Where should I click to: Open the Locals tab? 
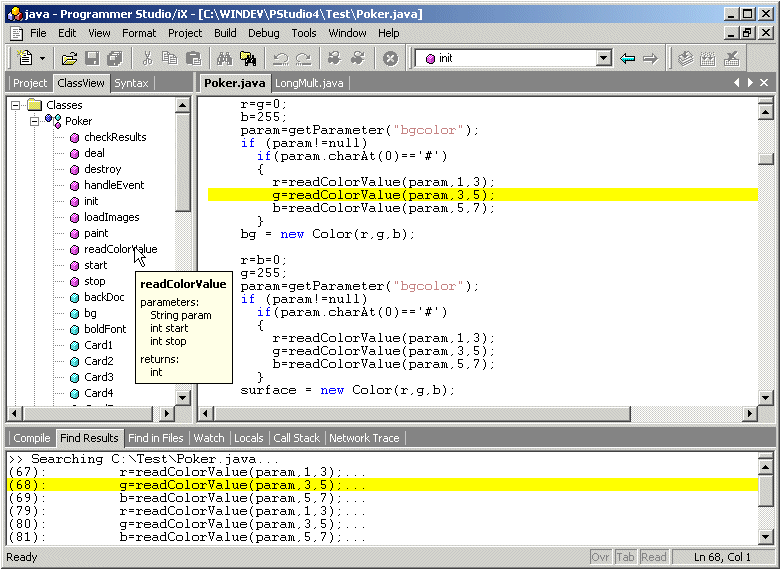click(249, 438)
